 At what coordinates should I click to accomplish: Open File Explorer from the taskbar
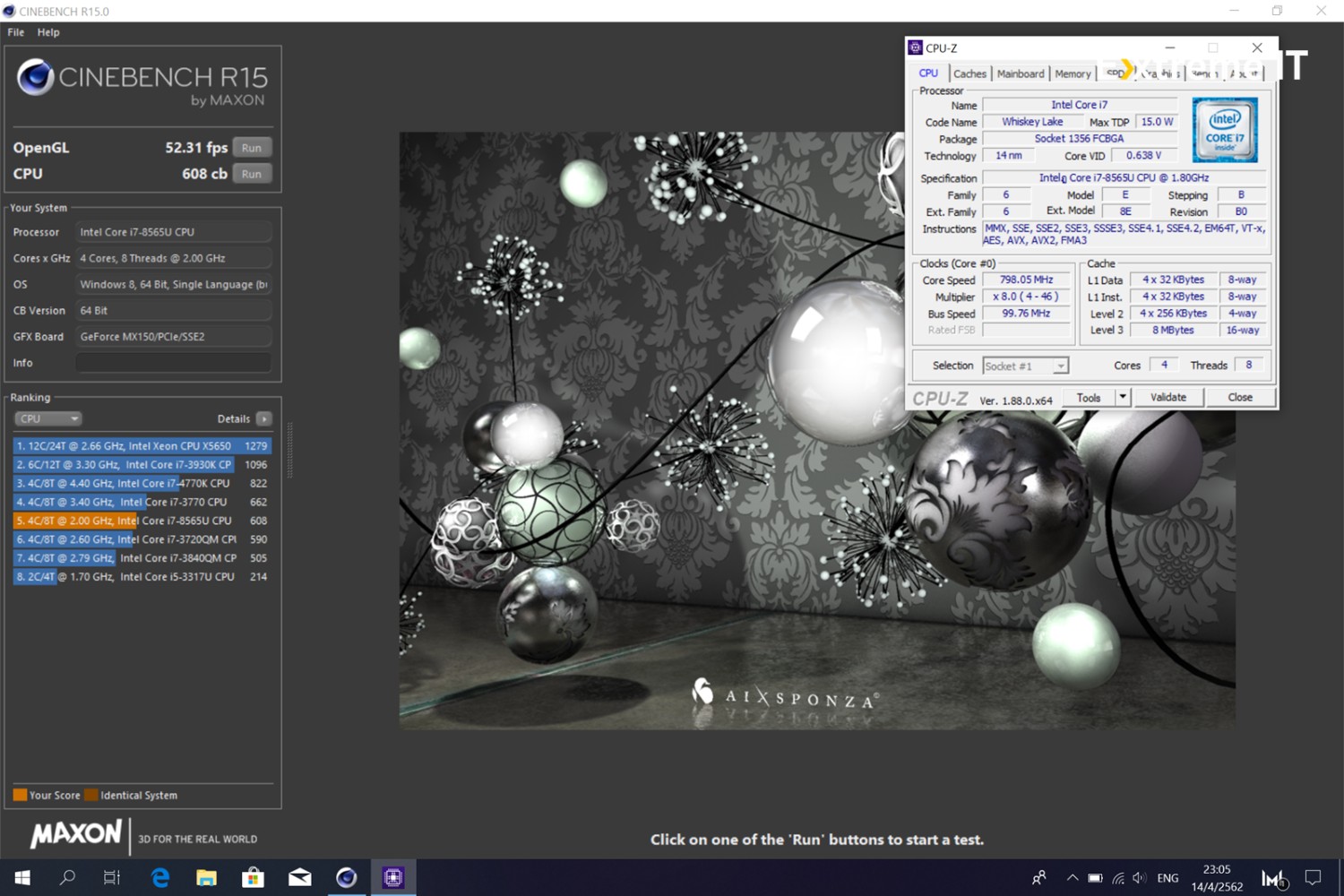click(206, 878)
